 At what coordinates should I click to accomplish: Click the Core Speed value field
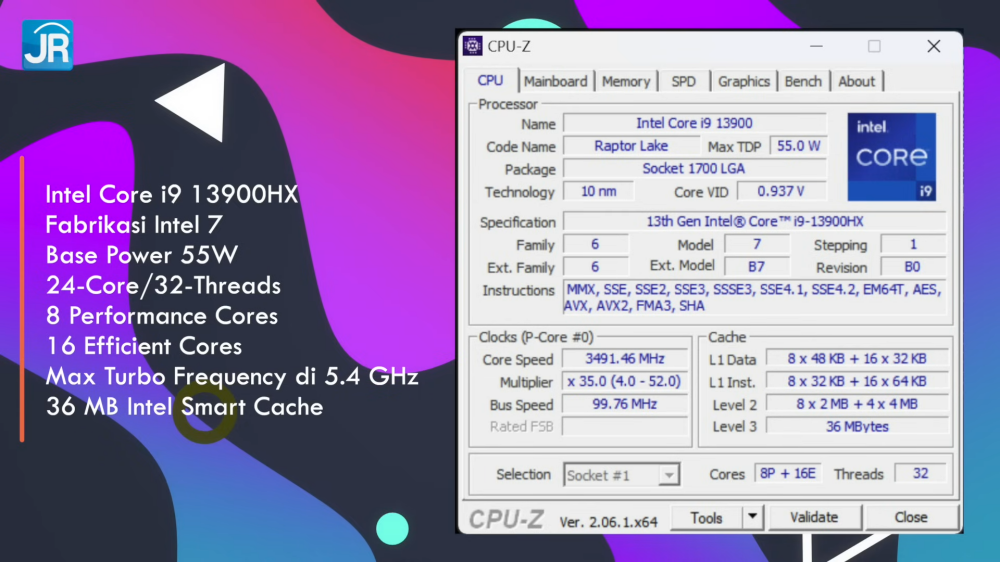click(x=625, y=359)
